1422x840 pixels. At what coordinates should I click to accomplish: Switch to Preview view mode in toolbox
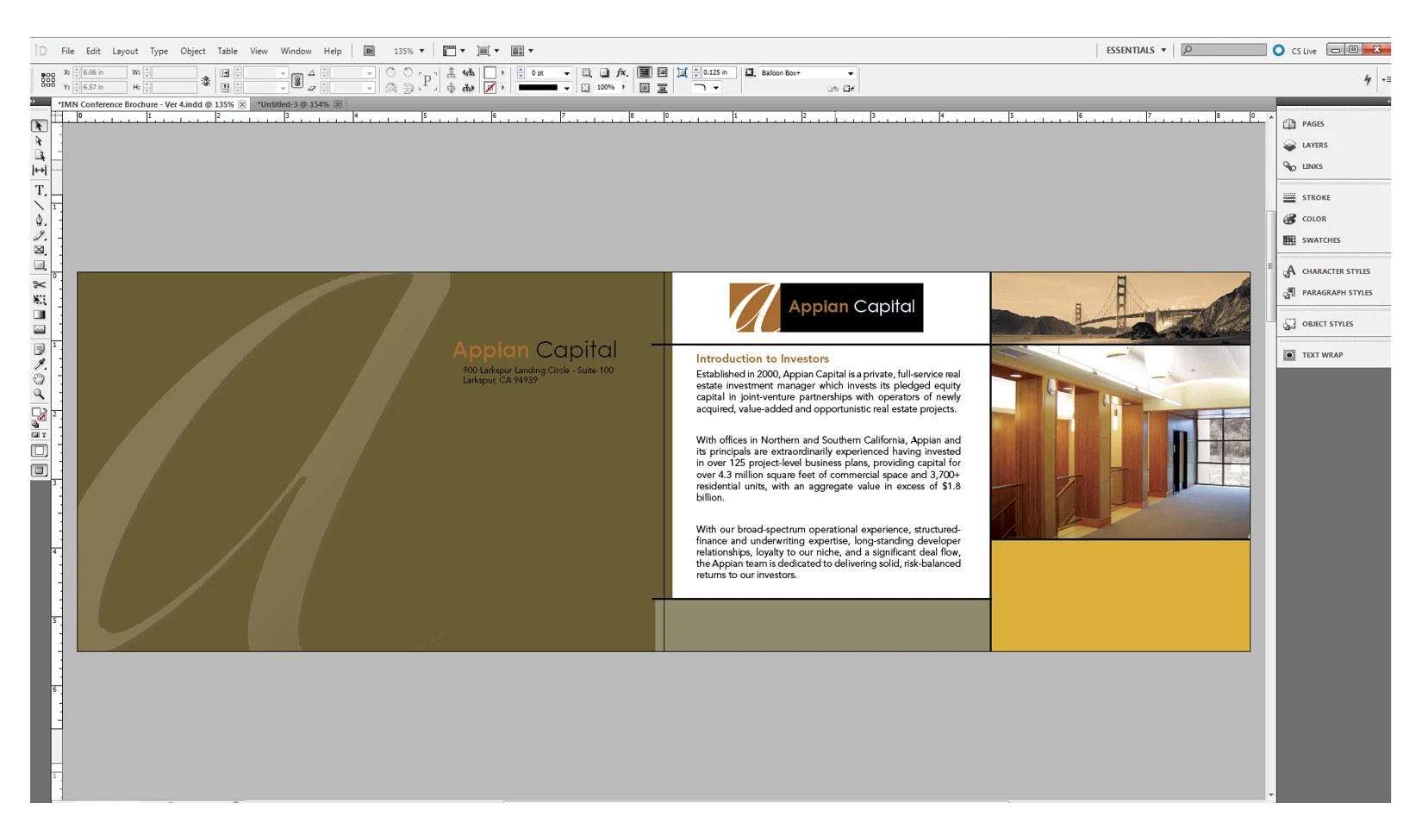[39, 470]
